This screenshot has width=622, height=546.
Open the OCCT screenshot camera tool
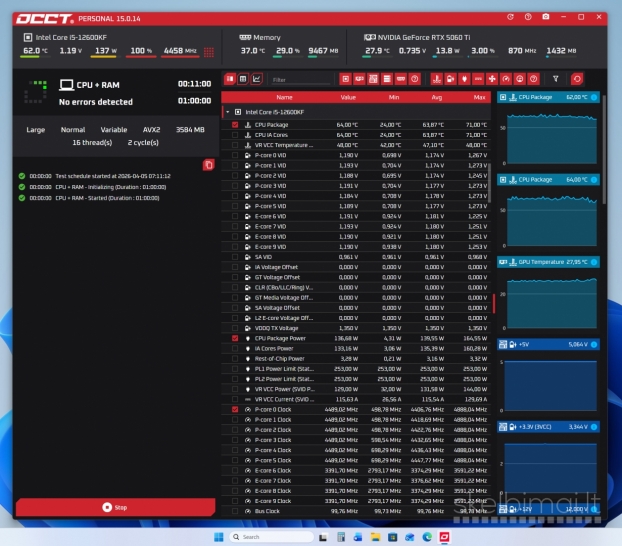click(x=546, y=17)
